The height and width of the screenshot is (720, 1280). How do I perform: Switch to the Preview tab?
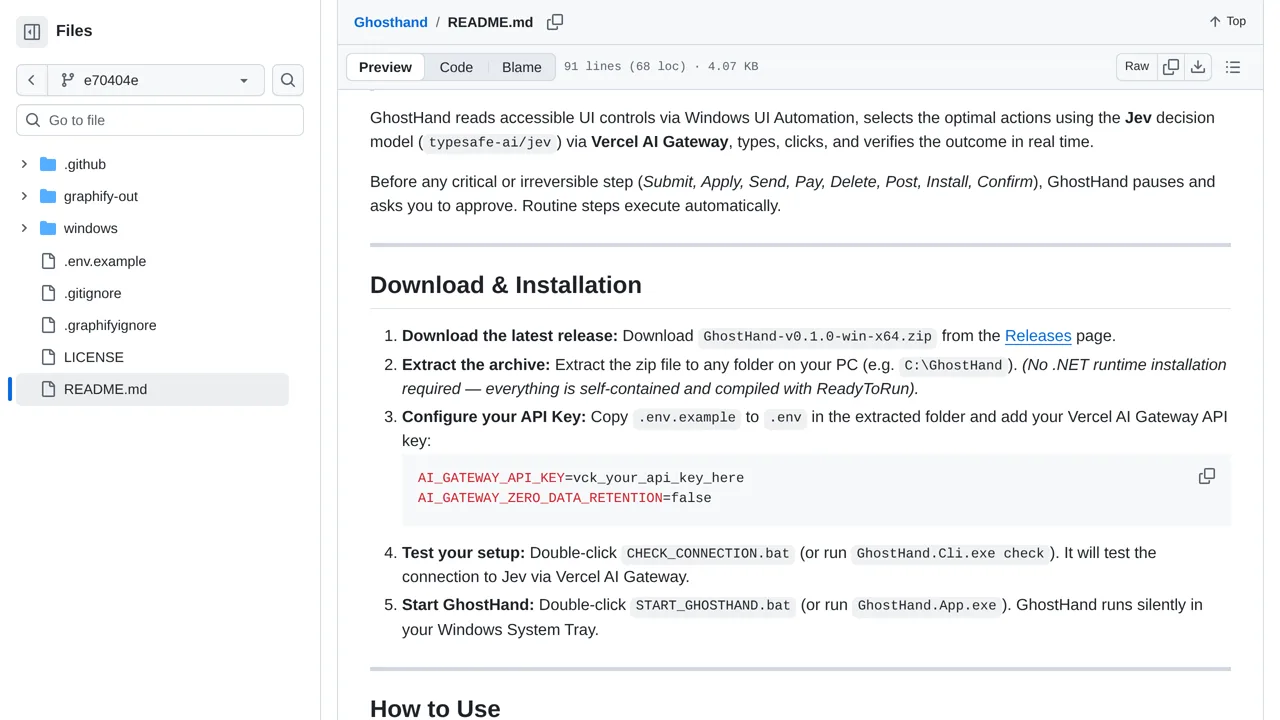[385, 67]
